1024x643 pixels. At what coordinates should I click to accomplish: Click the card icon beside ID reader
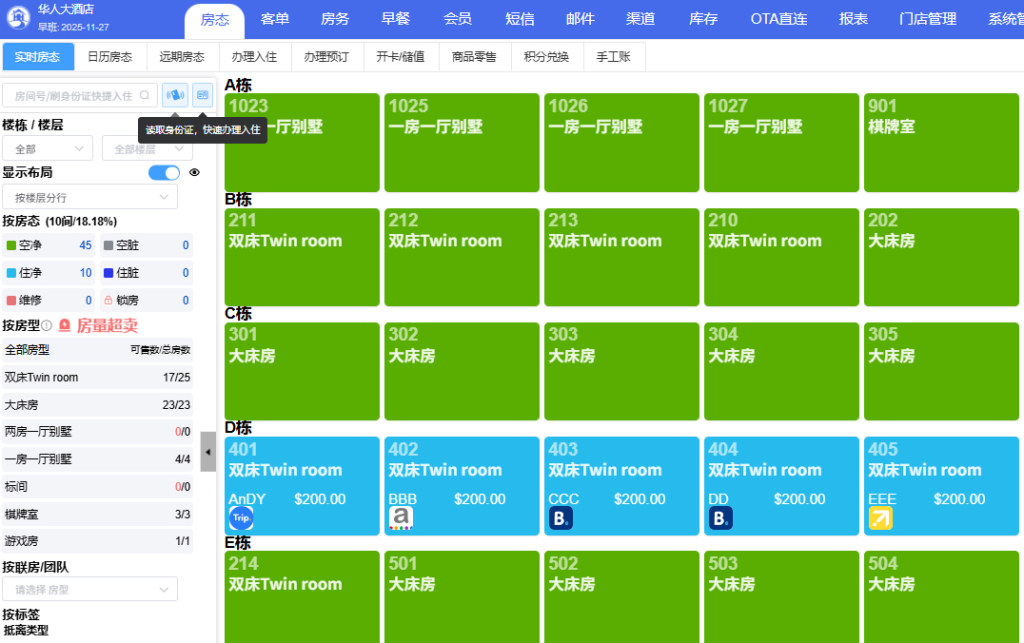click(x=203, y=95)
